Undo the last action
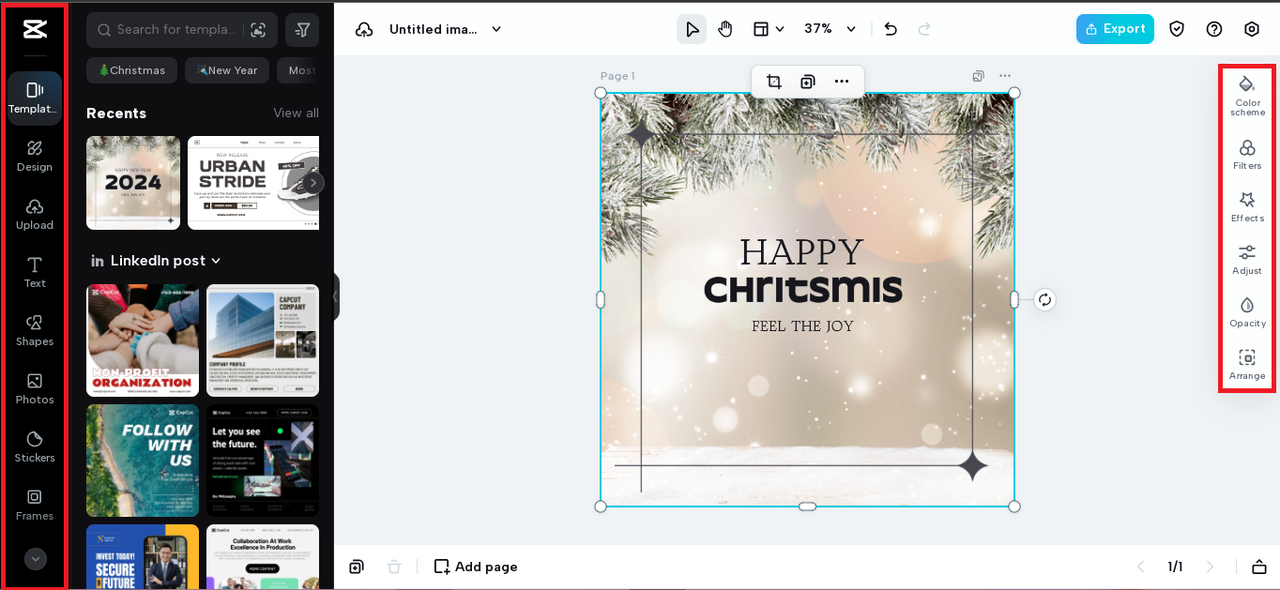 (x=890, y=29)
